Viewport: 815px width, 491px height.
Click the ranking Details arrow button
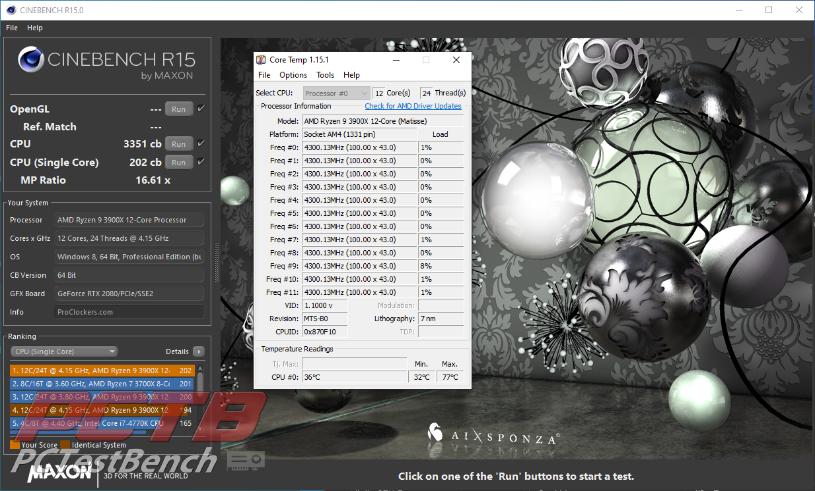[x=199, y=352]
